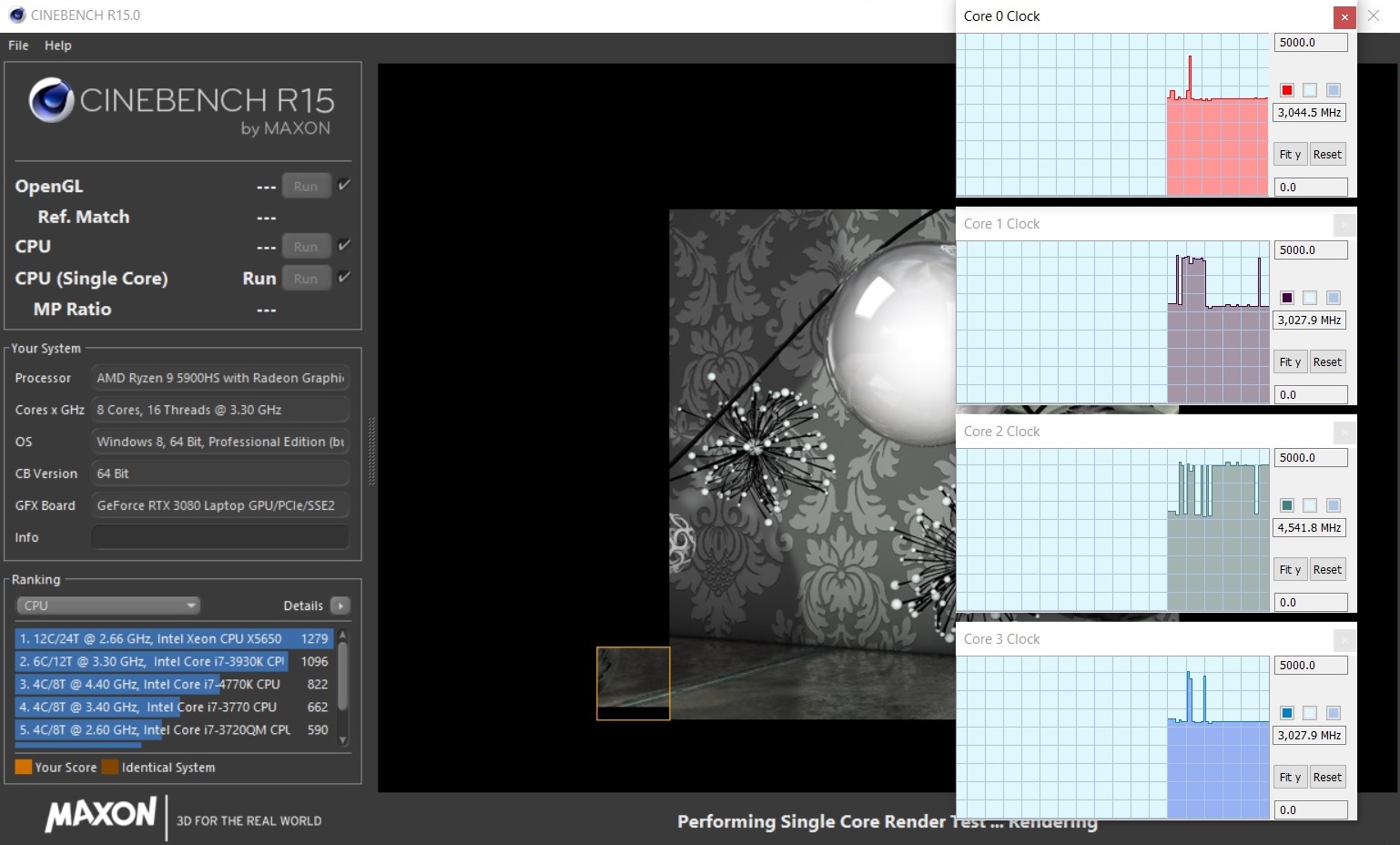The width and height of the screenshot is (1400, 845).
Task: Select the Intel Xeon X5650 ranking entry
Action: pyautogui.click(x=173, y=638)
